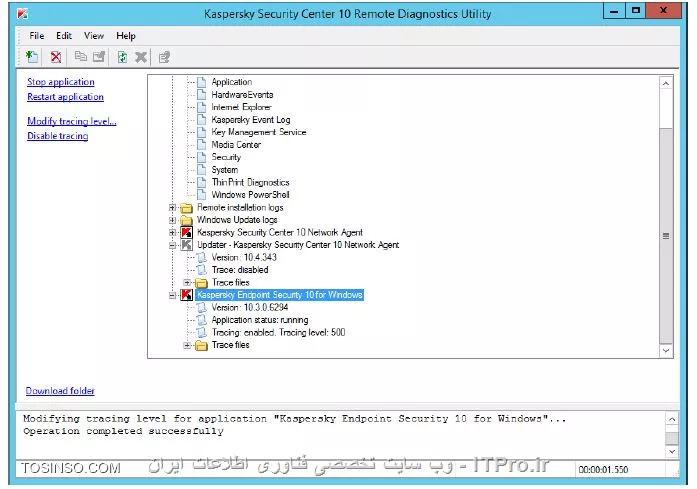Click the tree panel scroll down arrow
The image size is (697, 489).
click(666, 350)
